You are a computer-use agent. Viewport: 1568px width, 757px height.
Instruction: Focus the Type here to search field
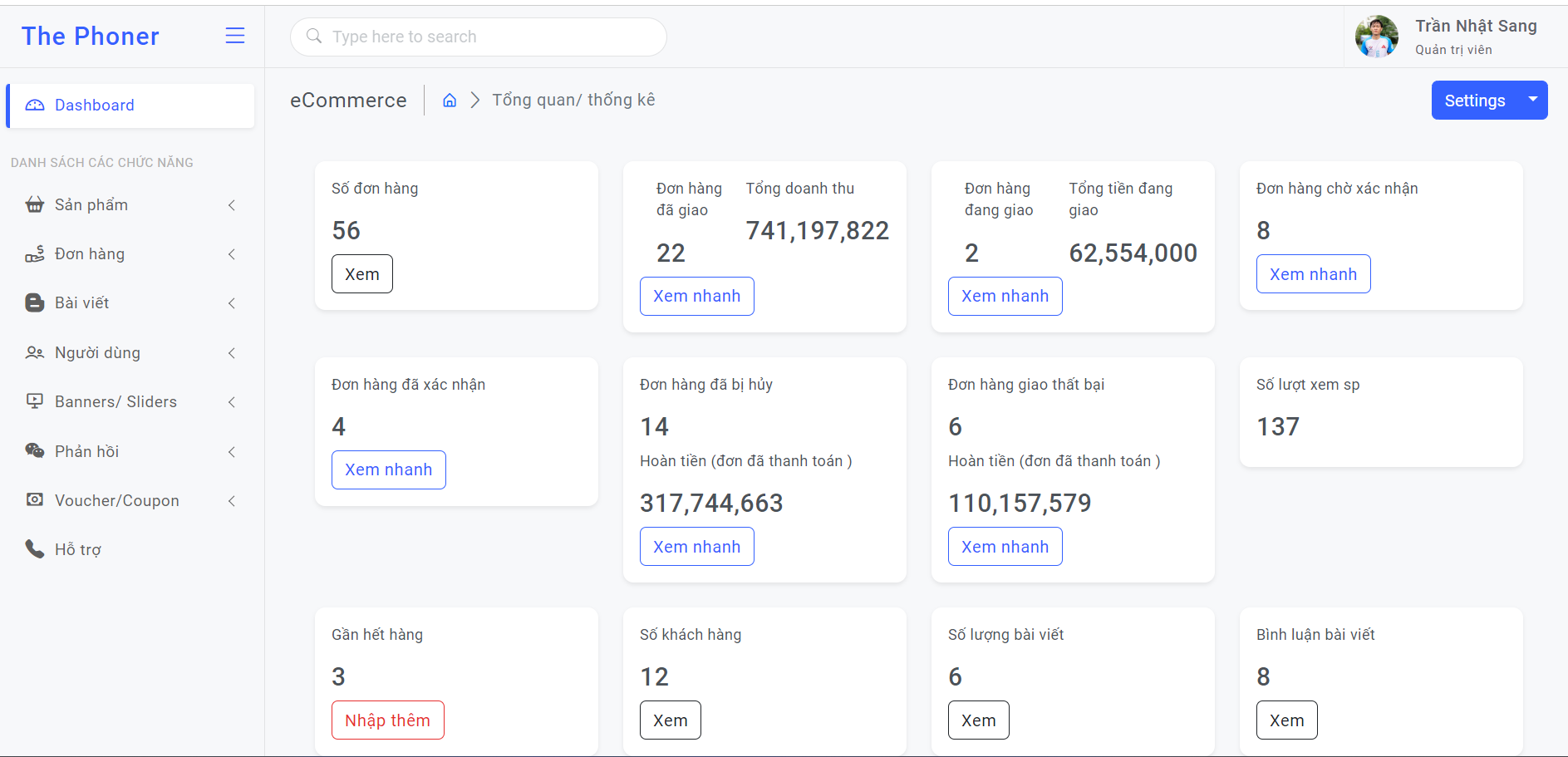479,37
